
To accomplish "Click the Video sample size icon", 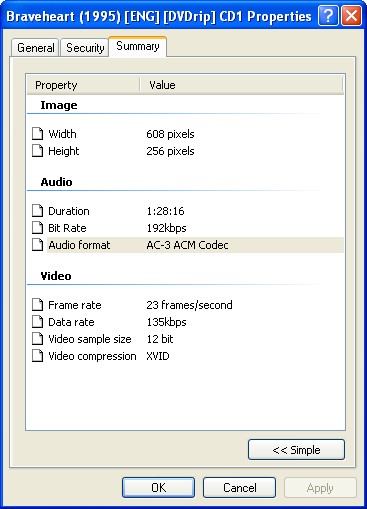I will (37, 339).
